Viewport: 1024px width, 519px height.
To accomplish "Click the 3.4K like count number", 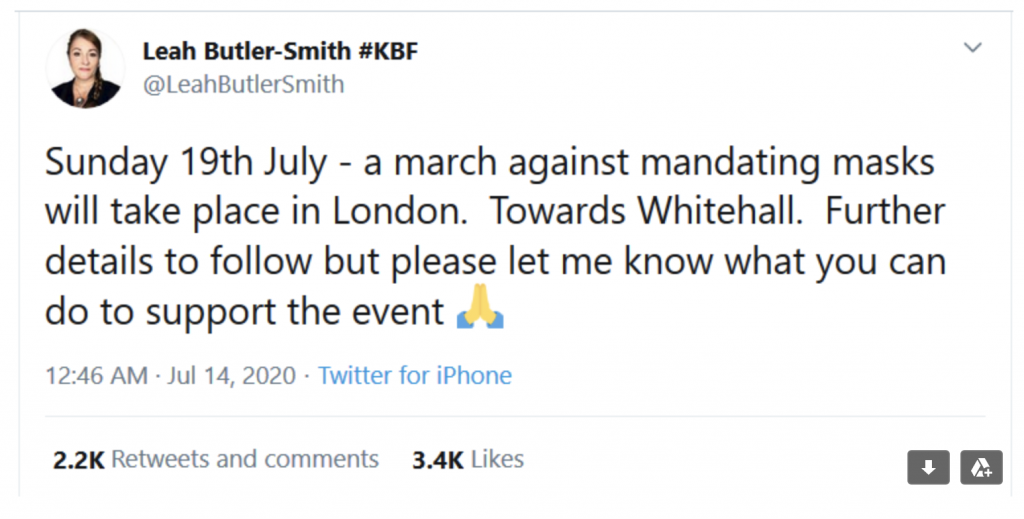I will coord(437,459).
